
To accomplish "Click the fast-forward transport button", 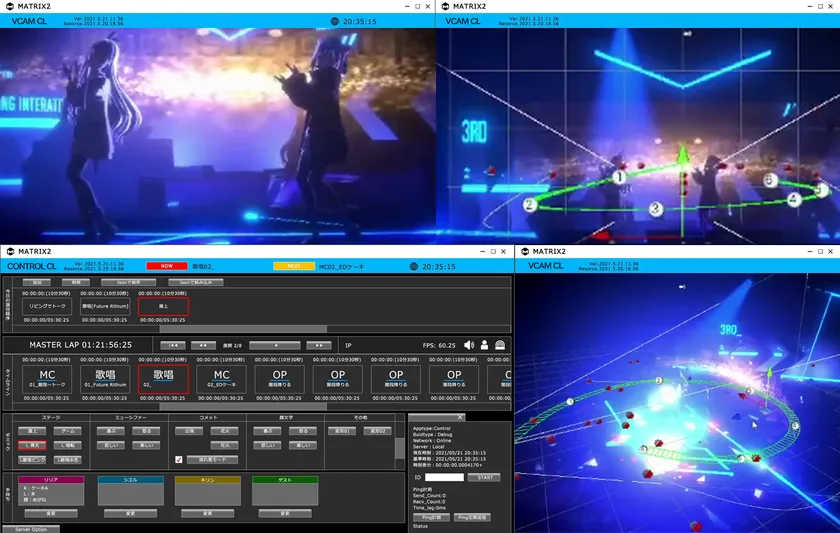I will click(x=318, y=345).
